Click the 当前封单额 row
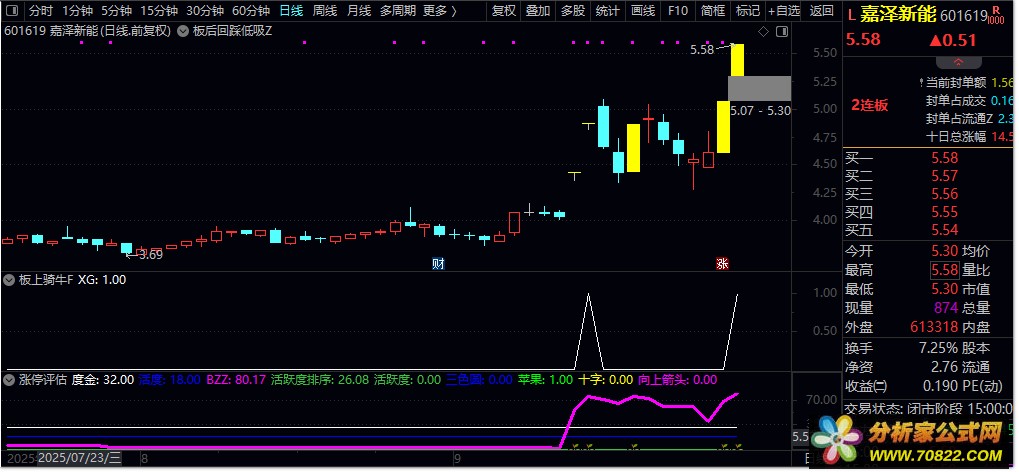 coord(967,83)
